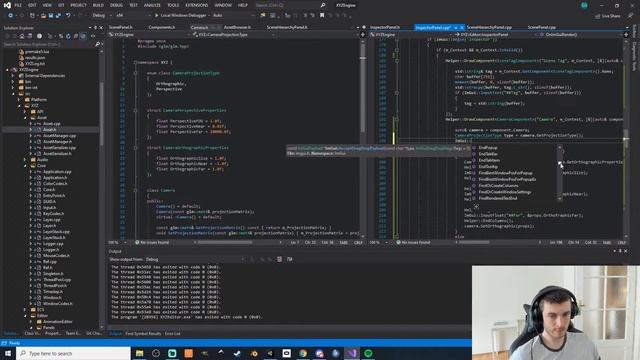The height and width of the screenshot is (360, 640).
Task: Click the Navigate Backward toolbar icon
Action: point(10,16)
